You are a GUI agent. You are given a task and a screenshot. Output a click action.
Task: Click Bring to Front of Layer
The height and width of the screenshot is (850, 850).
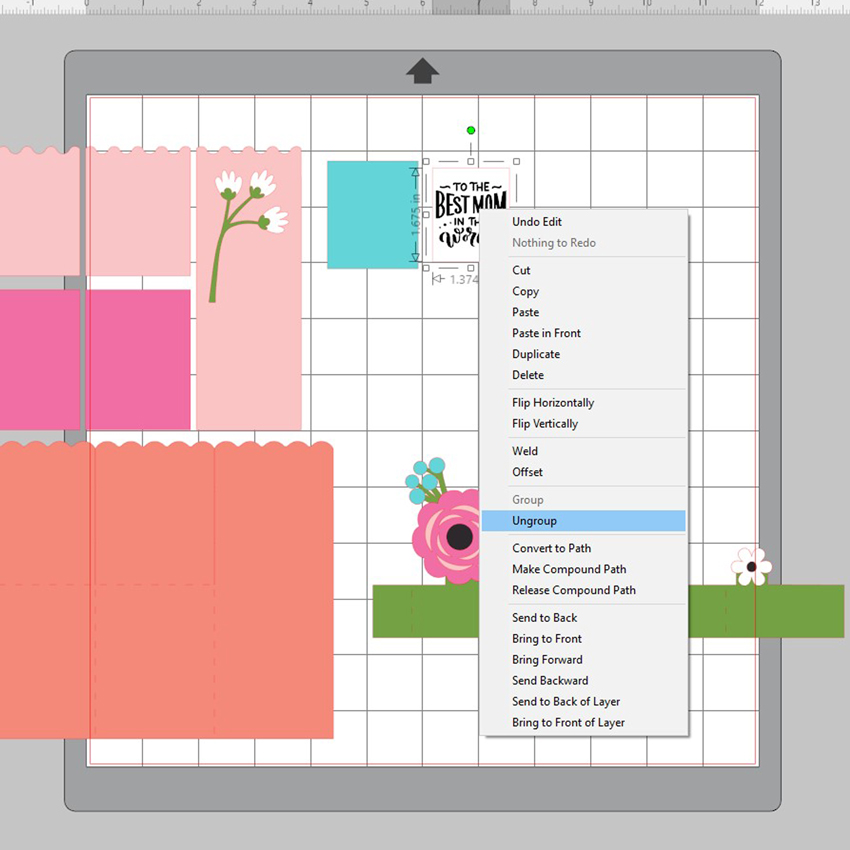(x=568, y=723)
